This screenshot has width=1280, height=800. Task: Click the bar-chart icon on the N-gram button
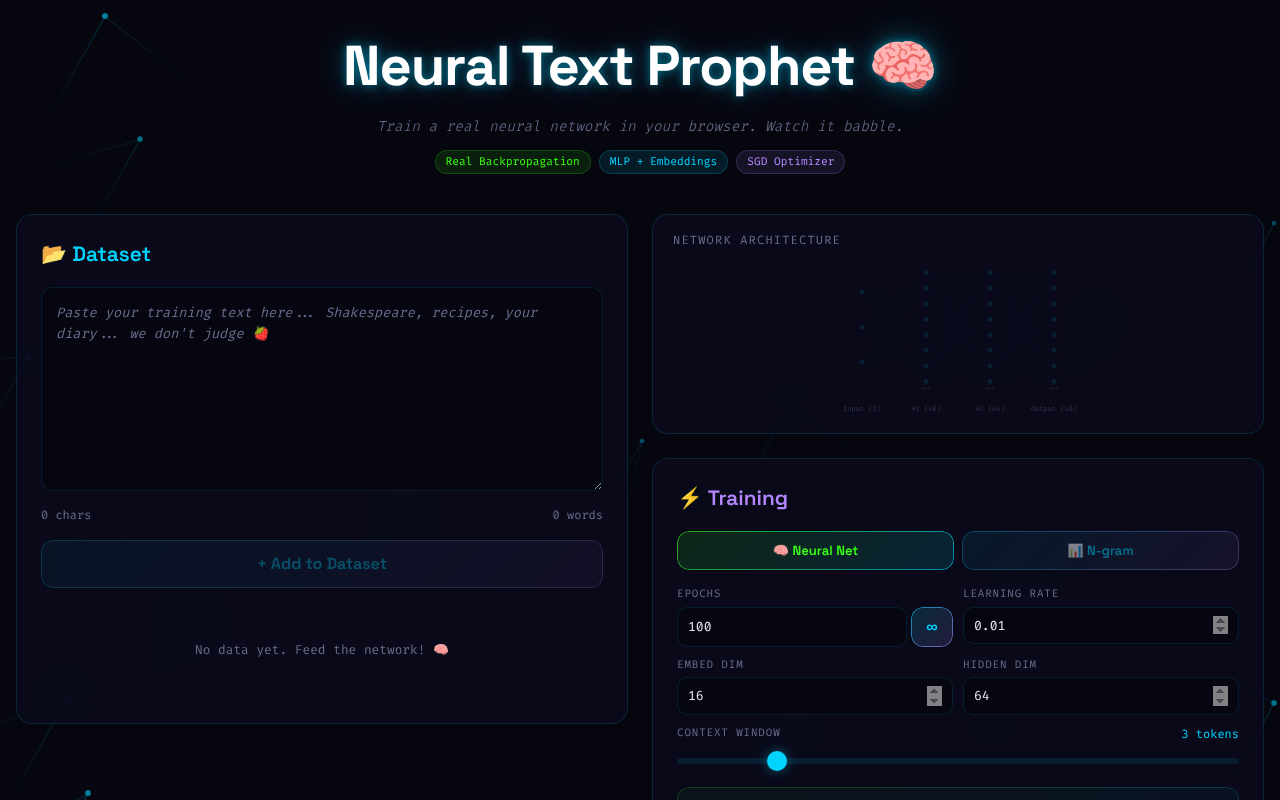[x=1074, y=550]
